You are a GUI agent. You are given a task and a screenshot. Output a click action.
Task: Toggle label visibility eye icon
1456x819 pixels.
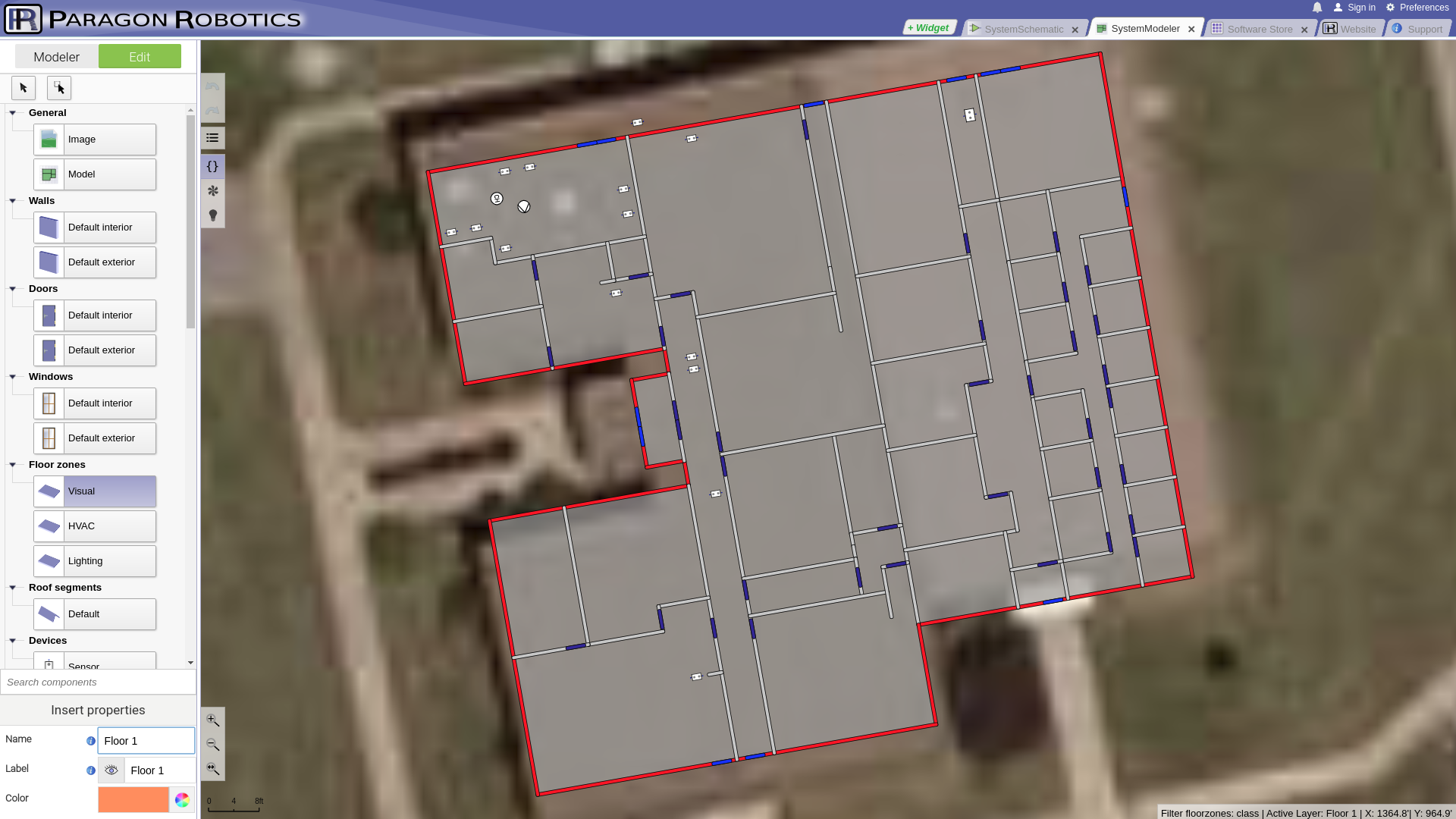point(111,770)
